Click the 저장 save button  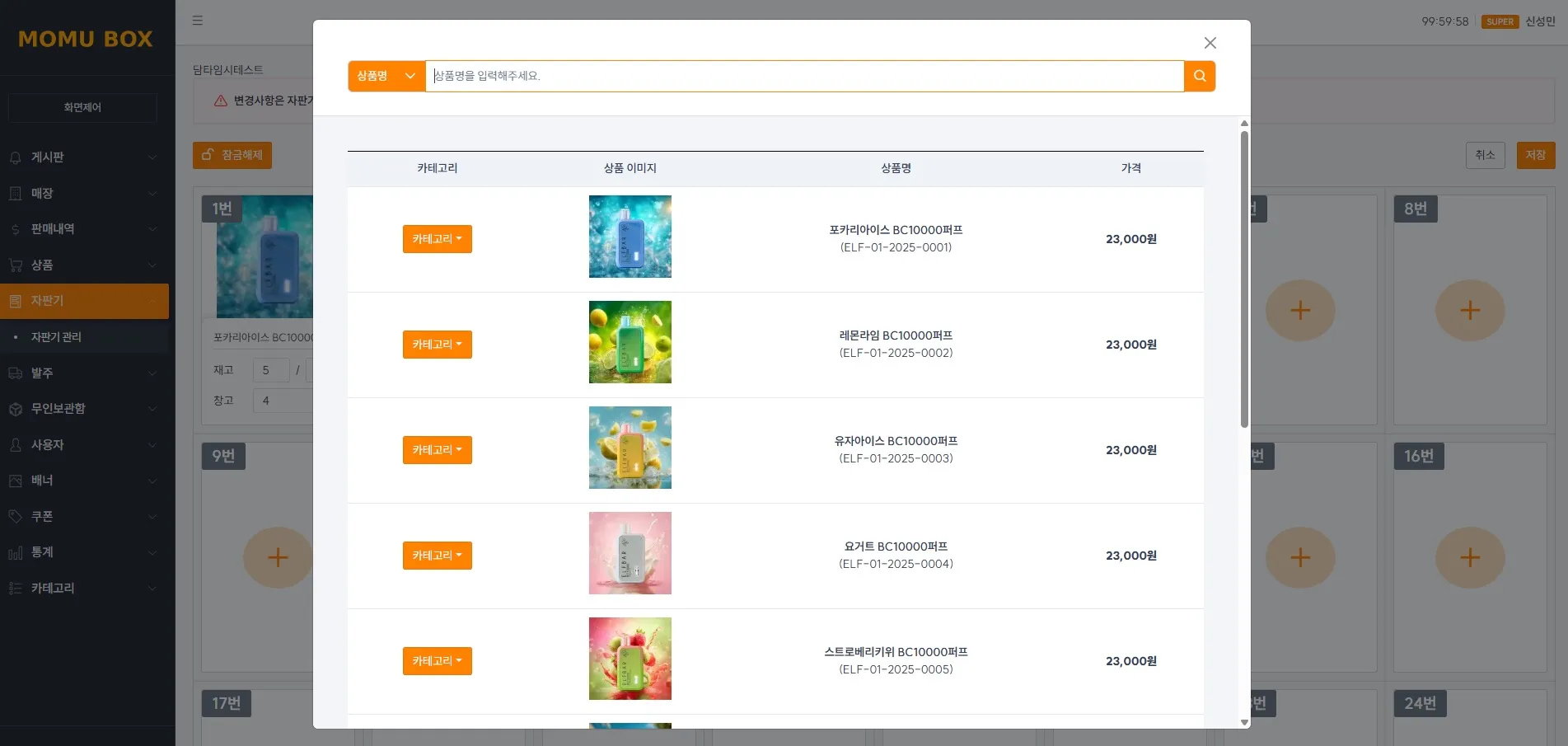[1535, 155]
